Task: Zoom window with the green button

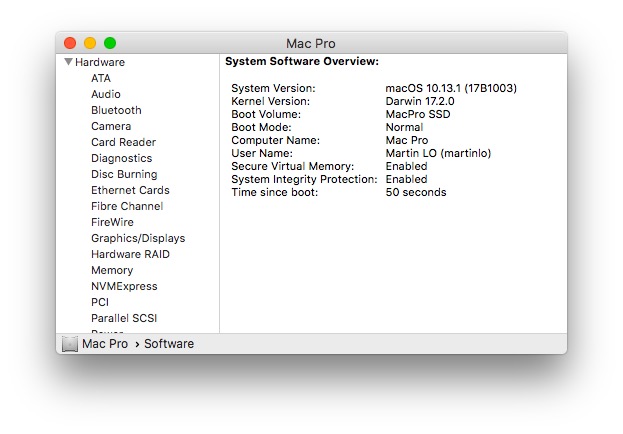Action: [x=110, y=43]
